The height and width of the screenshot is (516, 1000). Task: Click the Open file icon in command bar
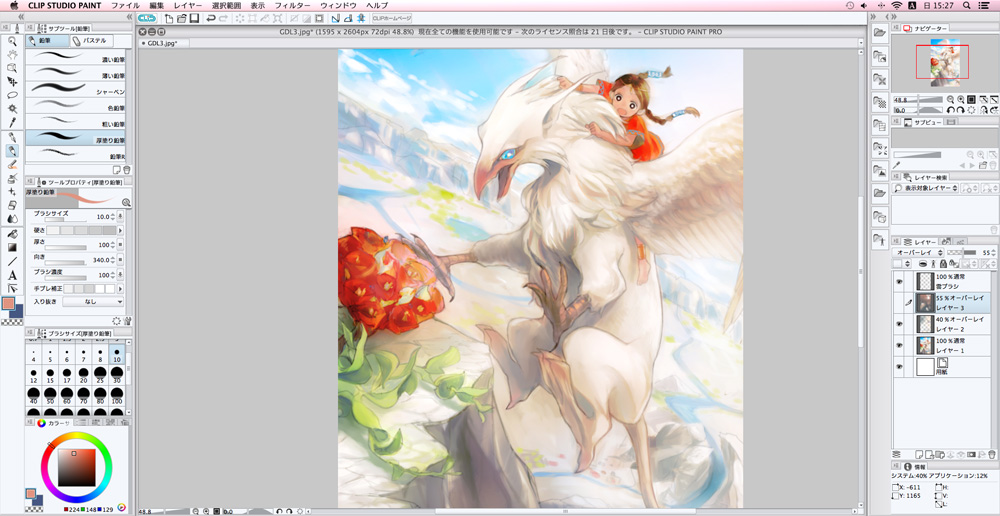182,18
